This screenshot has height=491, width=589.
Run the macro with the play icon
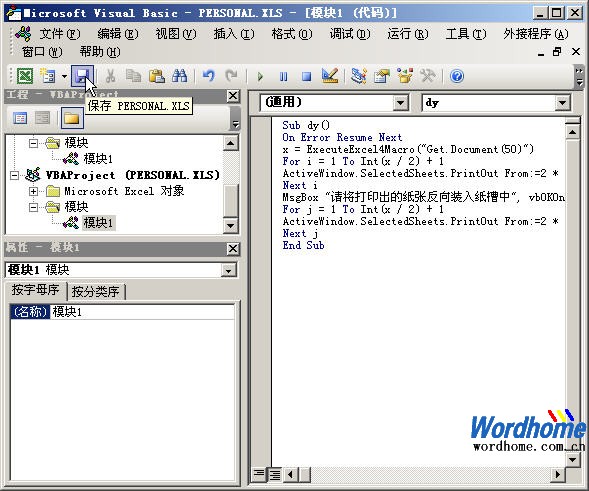(260, 77)
